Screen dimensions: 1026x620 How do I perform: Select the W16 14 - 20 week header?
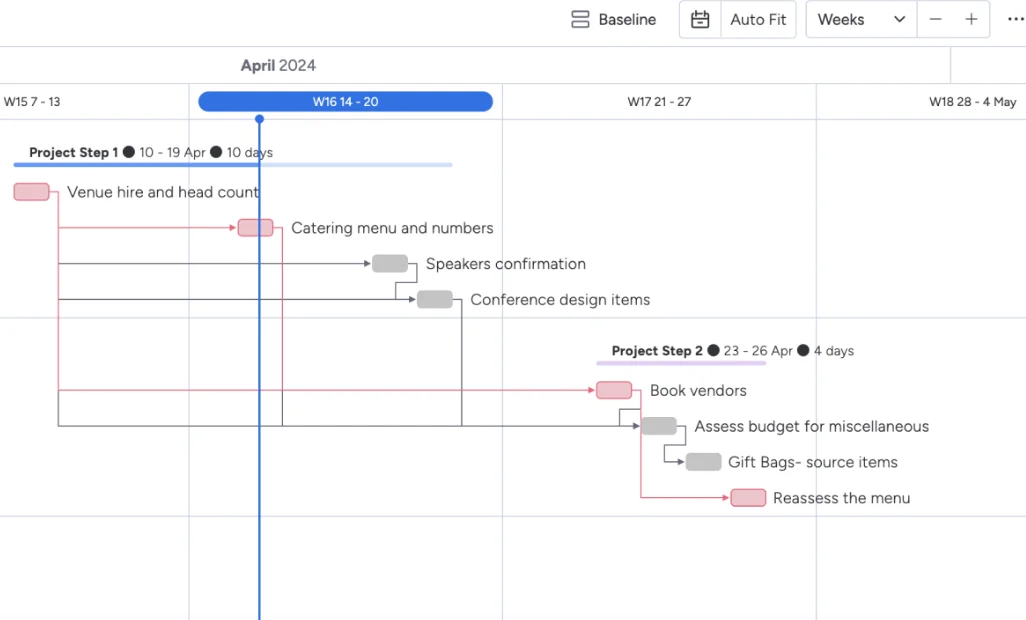tap(345, 101)
